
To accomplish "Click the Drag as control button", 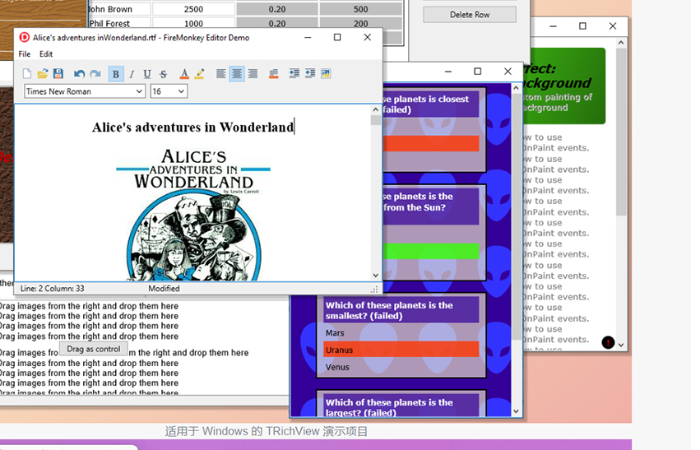I will pyautogui.click(x=94, y=349).
